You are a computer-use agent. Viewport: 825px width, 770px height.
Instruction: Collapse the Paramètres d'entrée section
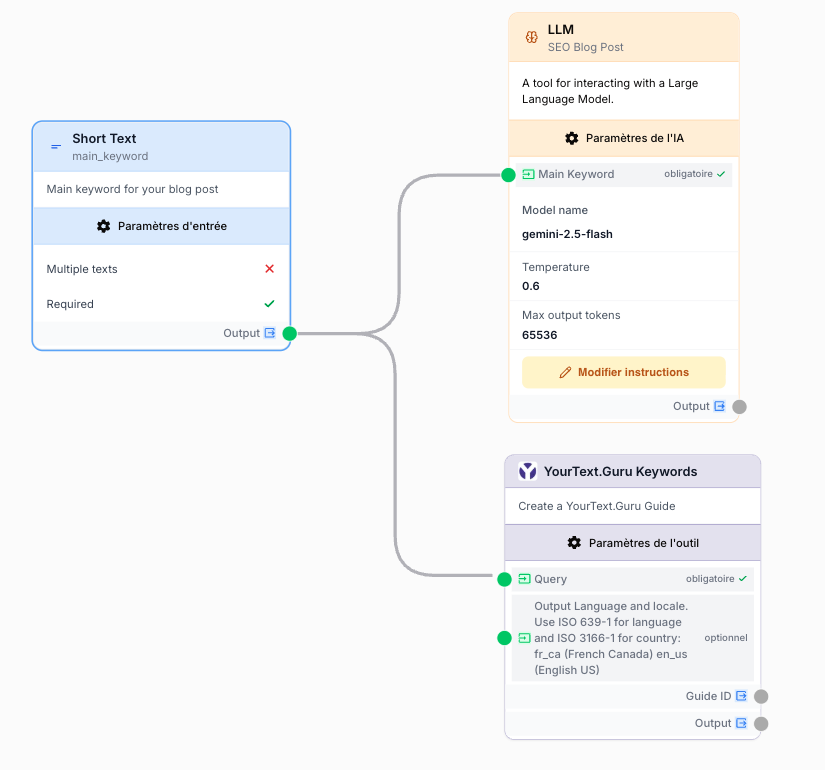tap(161, 226)
